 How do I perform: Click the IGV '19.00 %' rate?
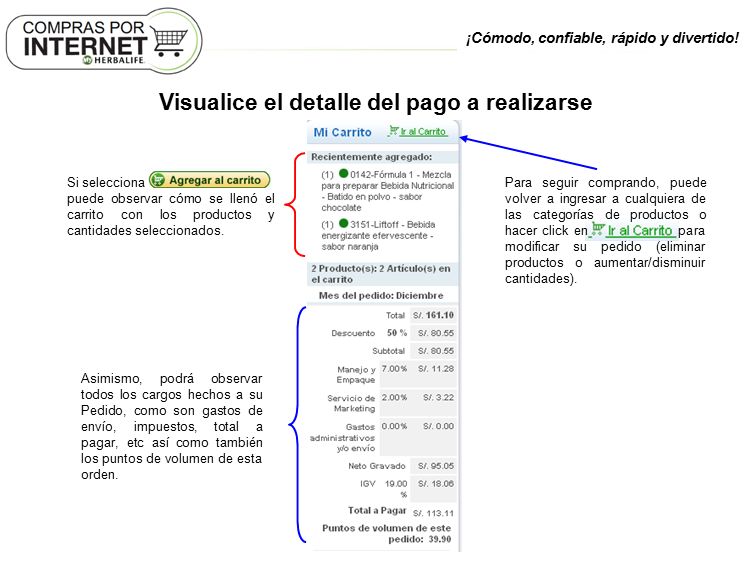(396, 489)
